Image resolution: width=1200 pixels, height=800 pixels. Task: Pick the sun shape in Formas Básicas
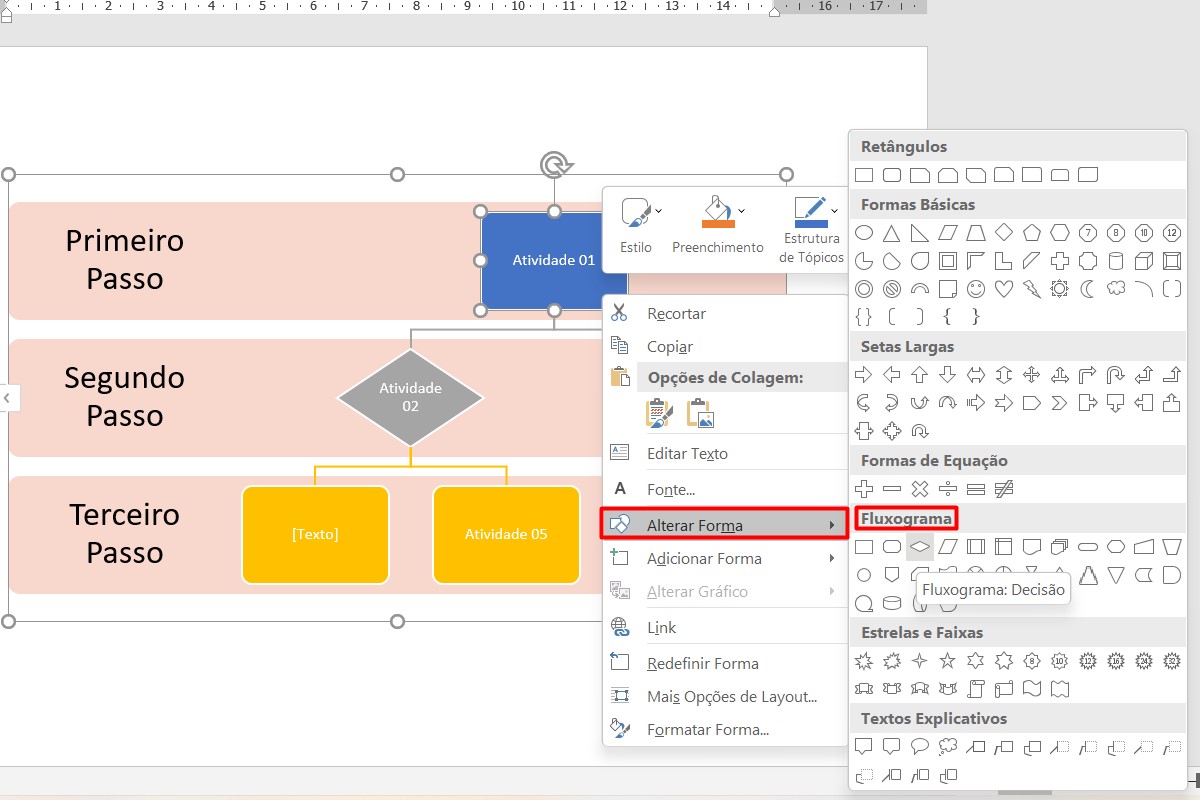tap(1060, 289)
